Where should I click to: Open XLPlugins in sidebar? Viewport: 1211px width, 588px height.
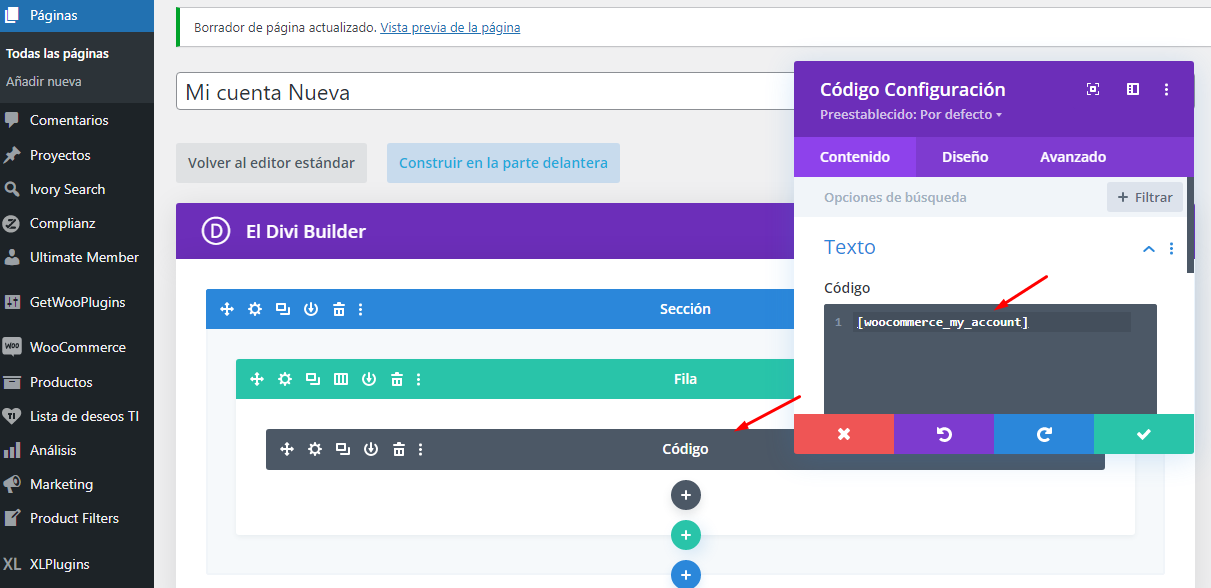(x=77, y=564)
